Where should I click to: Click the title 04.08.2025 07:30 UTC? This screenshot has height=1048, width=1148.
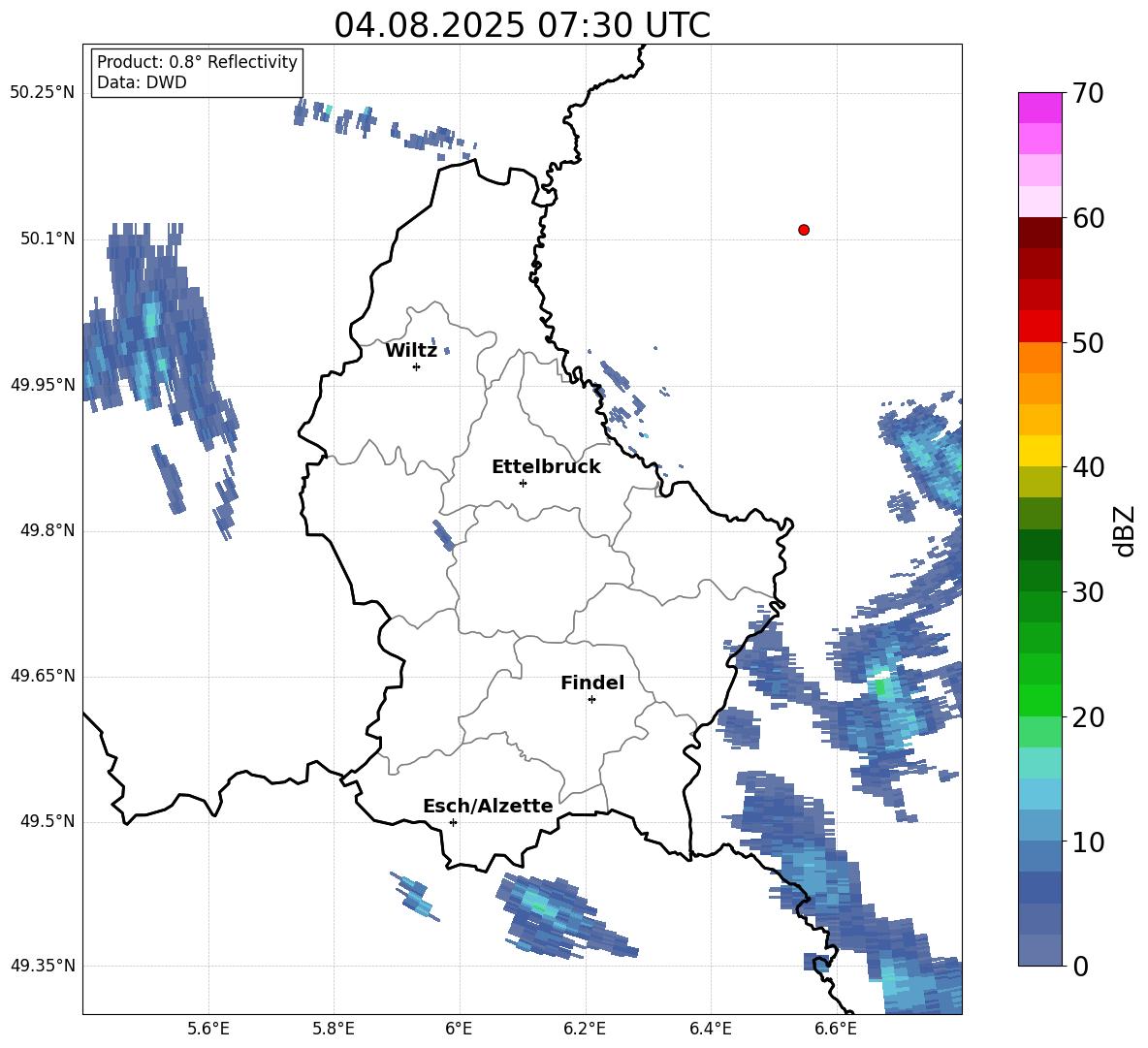(x=522, y=25)
